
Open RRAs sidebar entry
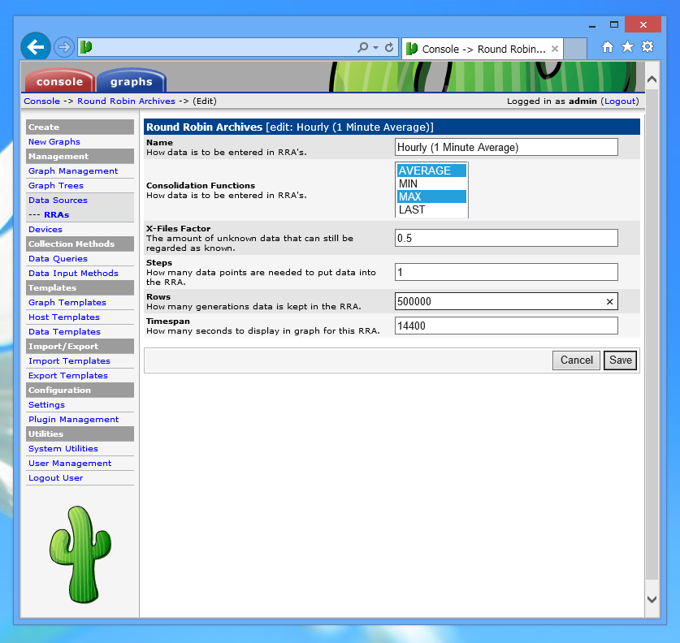click(56, 215)
